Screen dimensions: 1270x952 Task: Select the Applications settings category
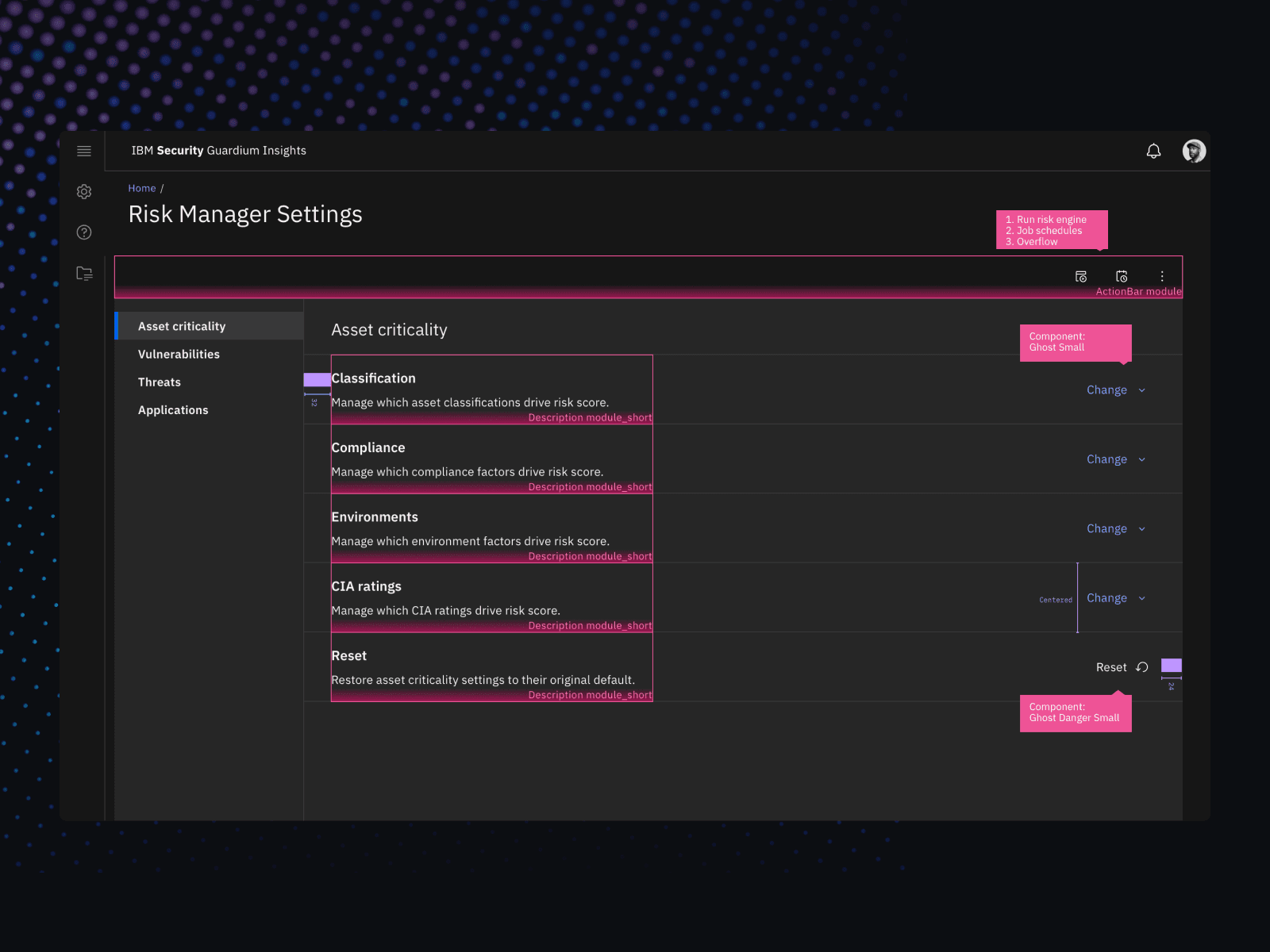coord(173,409)
